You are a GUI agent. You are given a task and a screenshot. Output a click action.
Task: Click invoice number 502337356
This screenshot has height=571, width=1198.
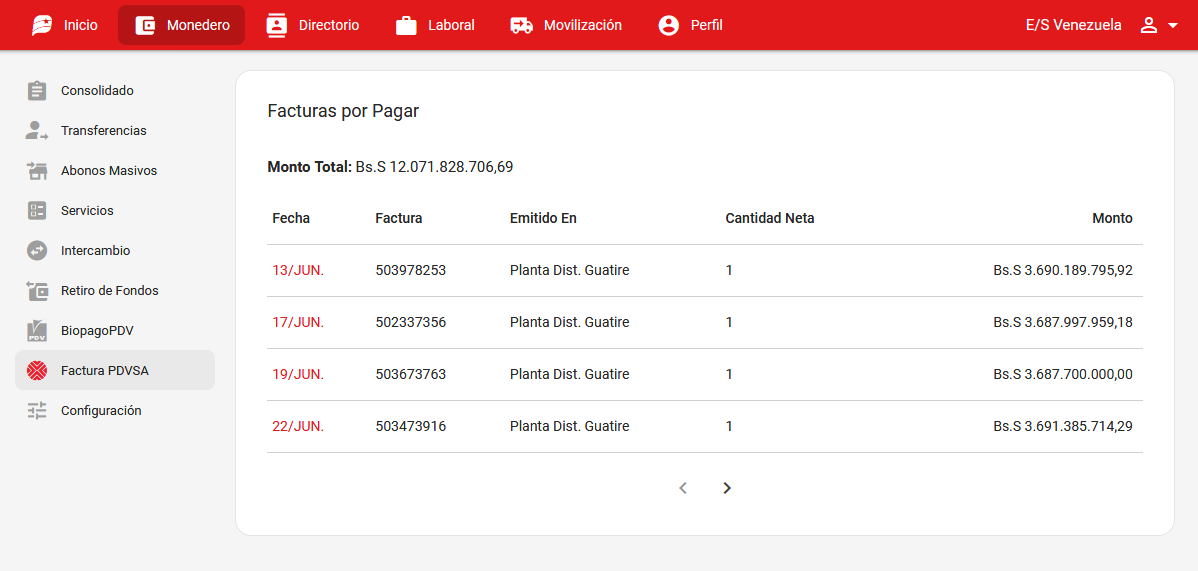coord(411,323)
